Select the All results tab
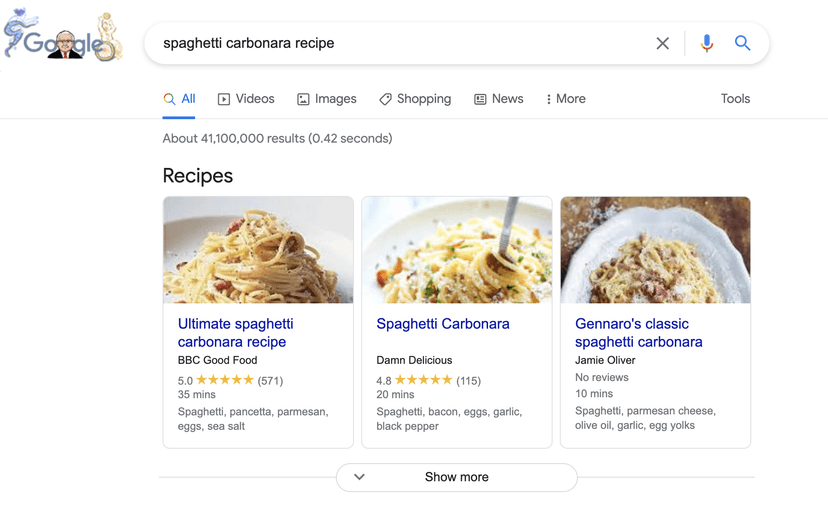This screenshot has width=828, height=511. tap(179, 99)
